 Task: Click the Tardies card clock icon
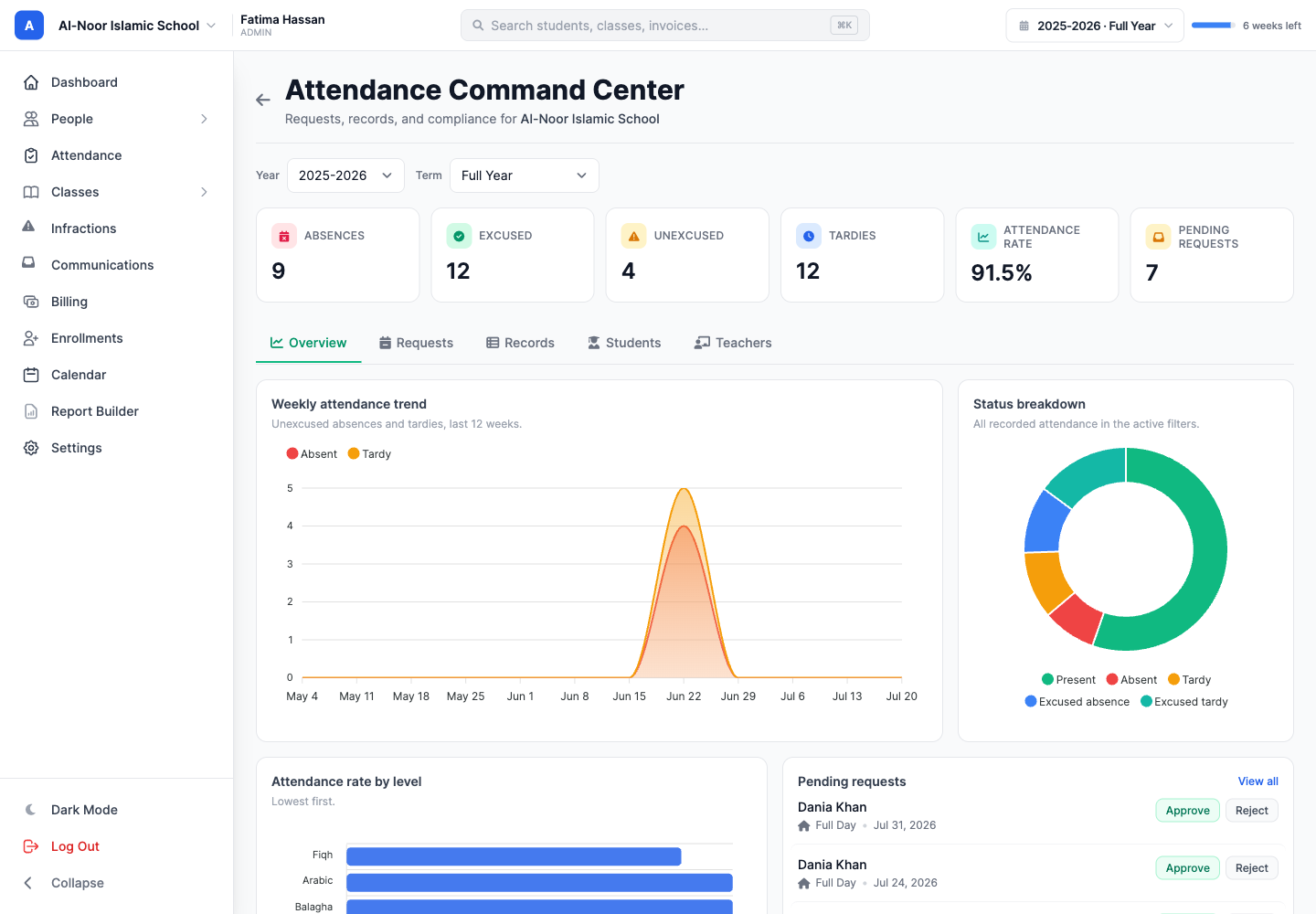pos(809,236)
